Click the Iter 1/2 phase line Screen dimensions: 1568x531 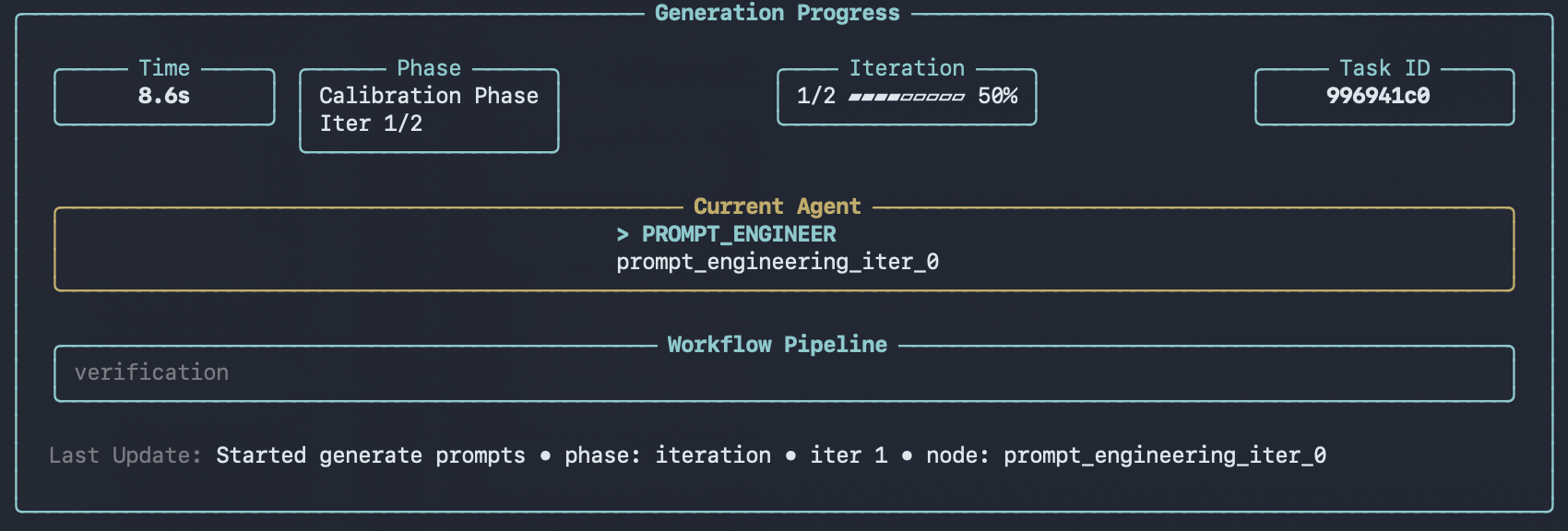pyautogui.click(x=371, y=124)
